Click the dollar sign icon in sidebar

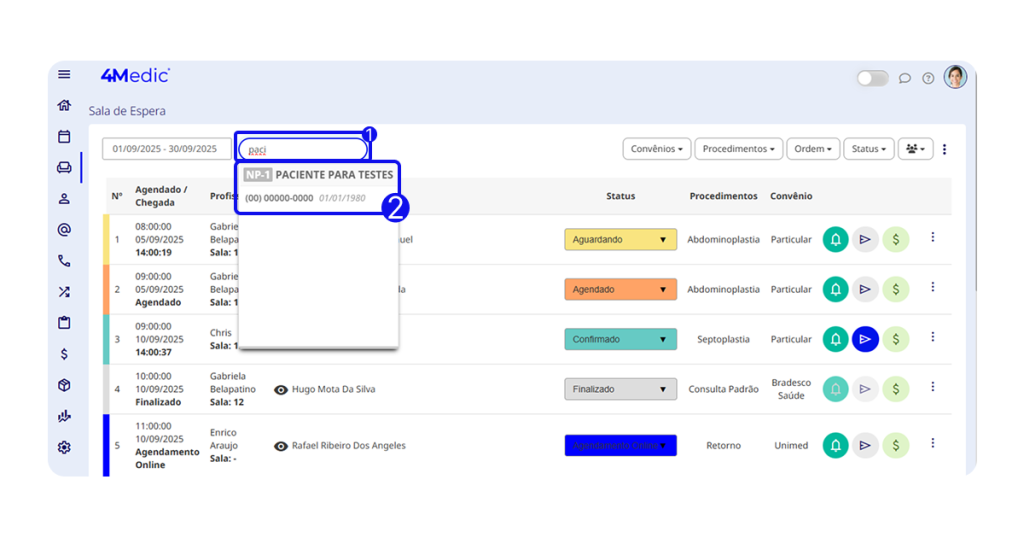(64, 354)
